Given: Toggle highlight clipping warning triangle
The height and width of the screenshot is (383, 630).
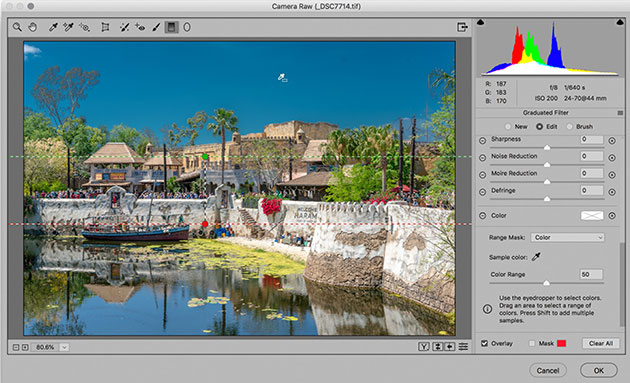Looking at the screenshot, I should tap(620, 22).
